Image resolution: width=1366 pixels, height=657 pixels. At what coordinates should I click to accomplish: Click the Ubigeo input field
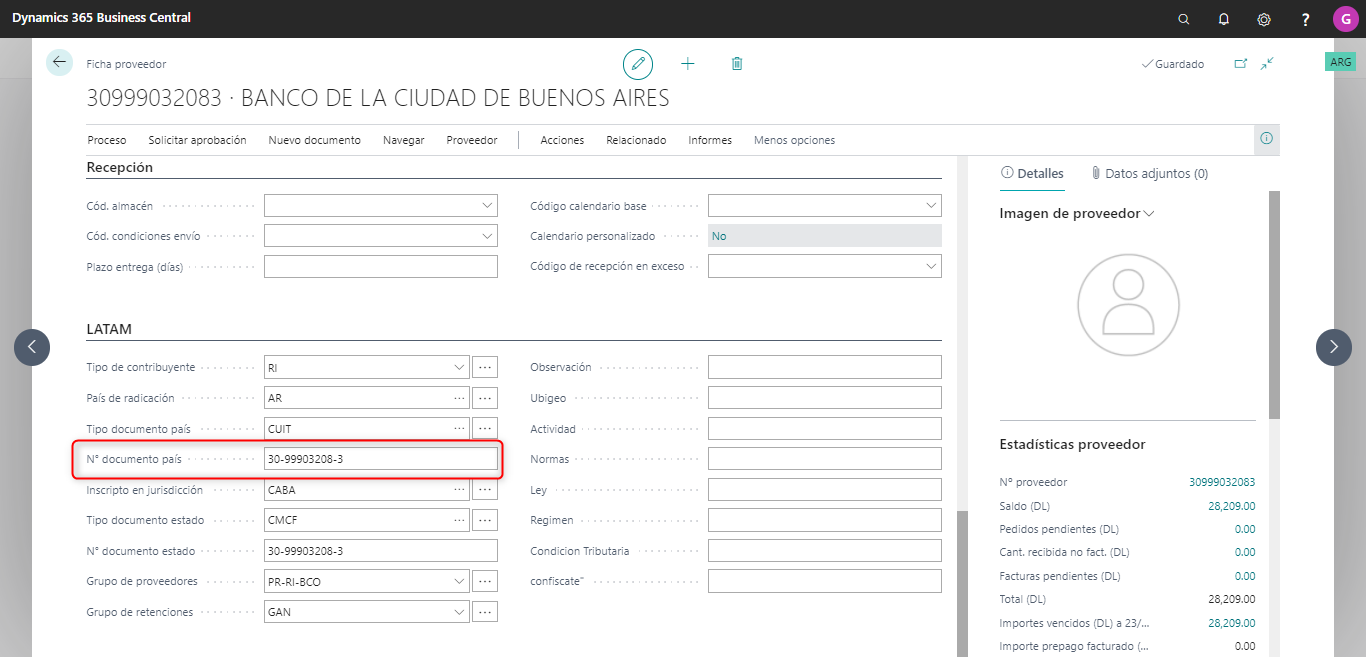point(825,398)
